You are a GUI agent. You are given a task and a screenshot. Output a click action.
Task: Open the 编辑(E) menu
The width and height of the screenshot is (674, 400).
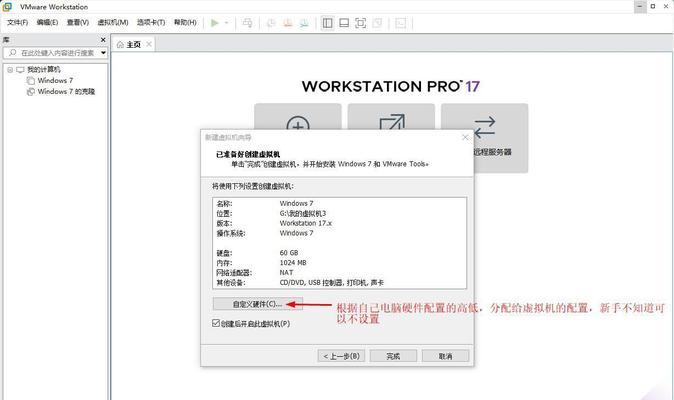(47, 22)
